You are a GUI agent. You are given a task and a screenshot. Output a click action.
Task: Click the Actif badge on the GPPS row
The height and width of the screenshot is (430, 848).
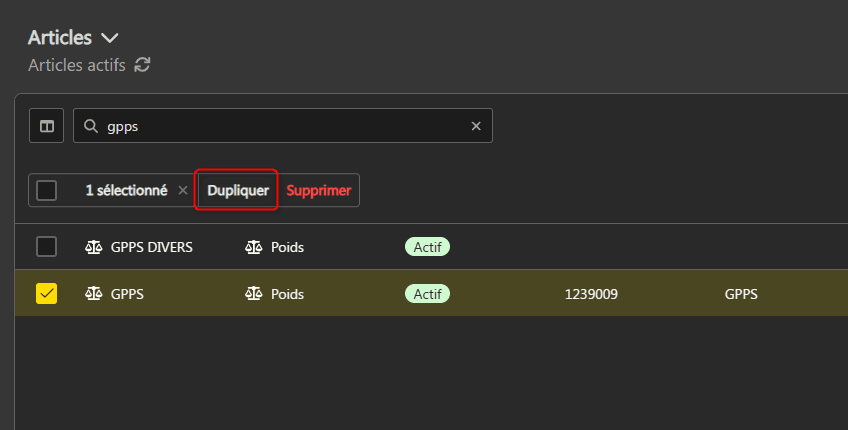point(427,294)
